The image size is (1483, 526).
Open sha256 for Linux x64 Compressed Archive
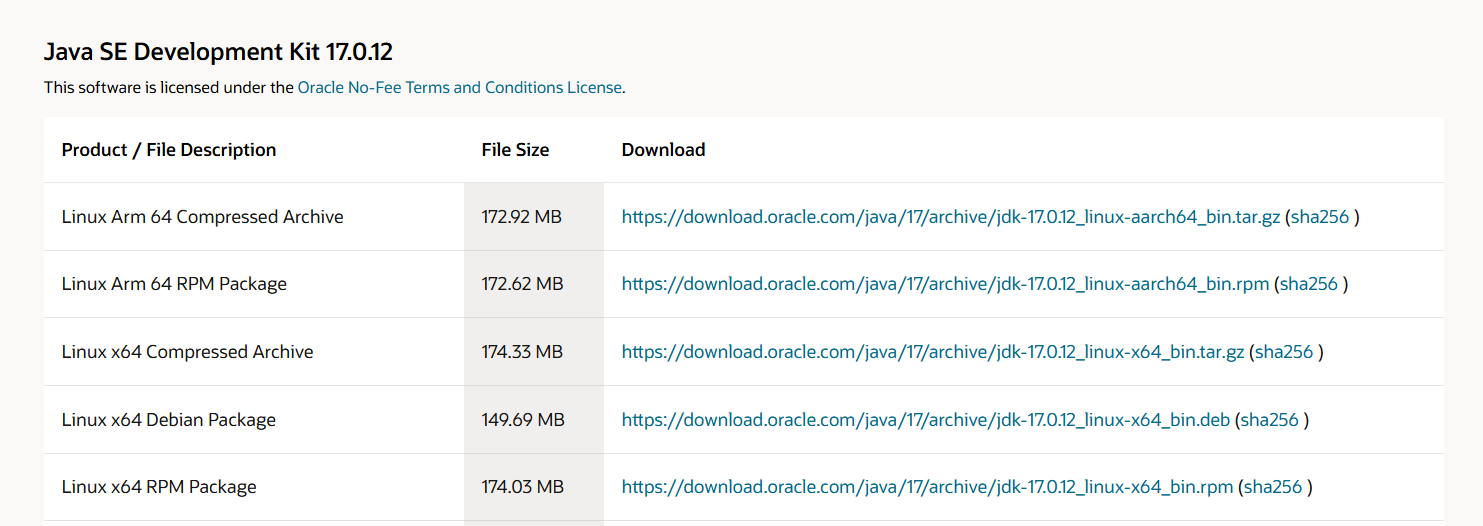tap(1284, 352)
